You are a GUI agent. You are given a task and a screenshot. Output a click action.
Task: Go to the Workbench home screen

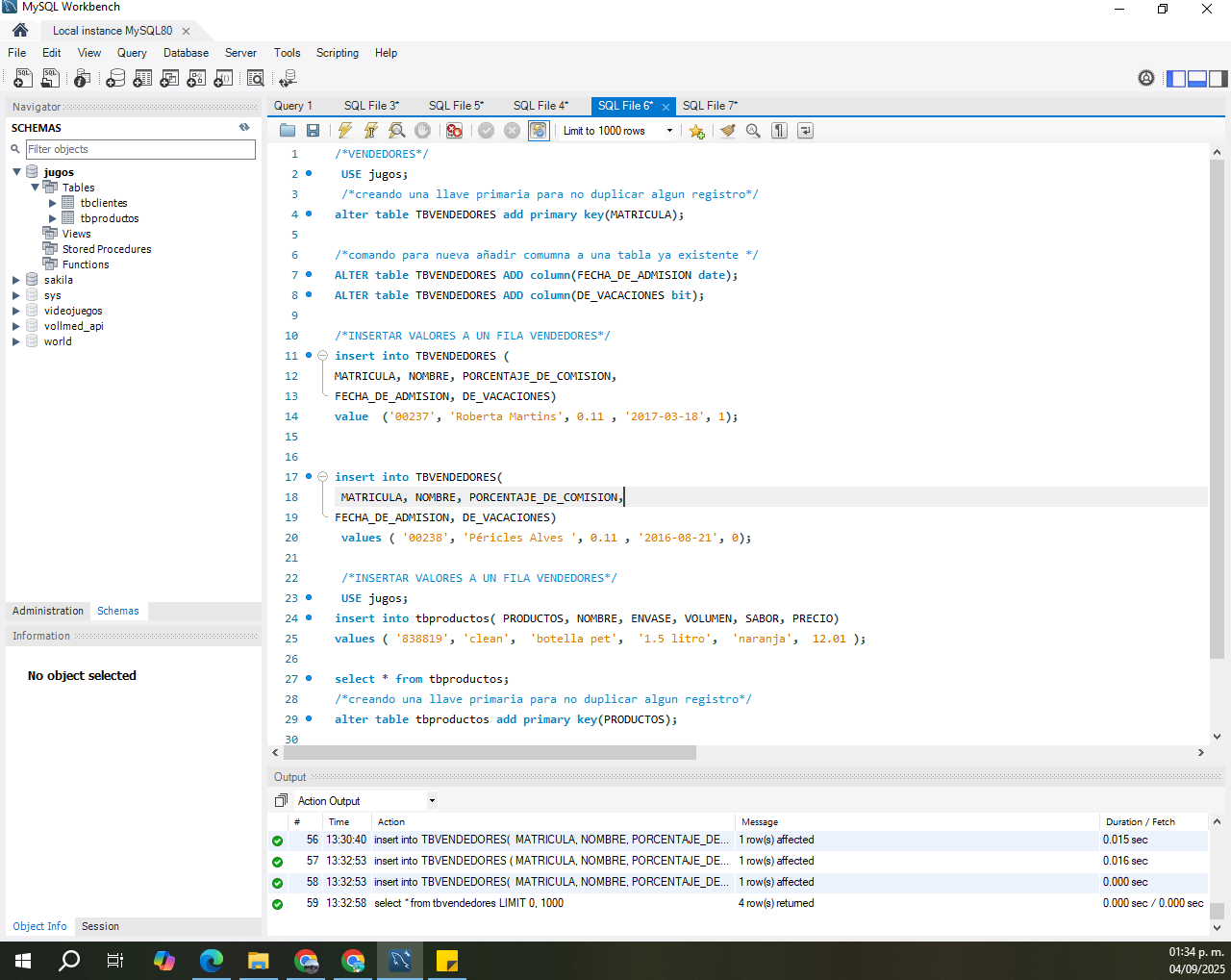tap(20, 30)
